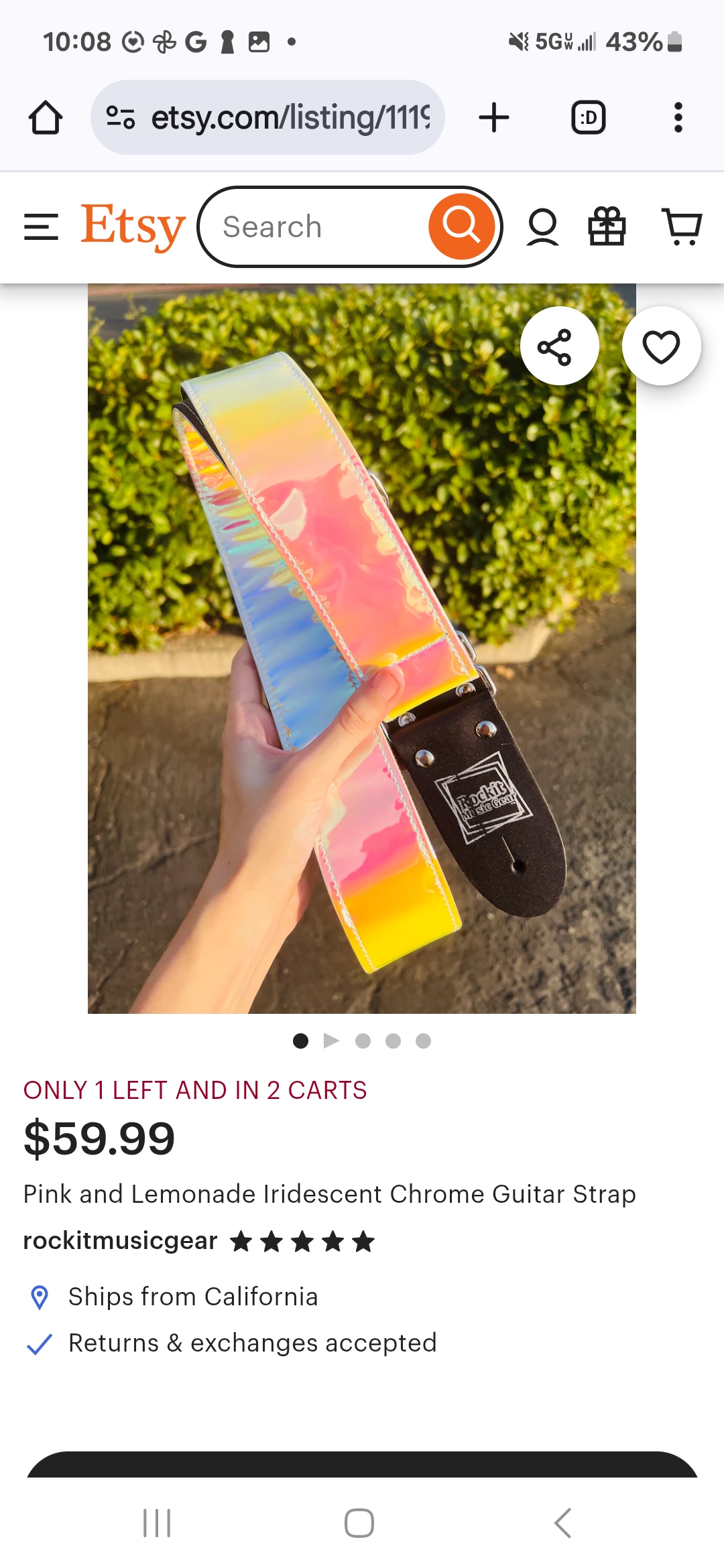Go to Etsy homepage logo
The height and width of the screenshot is (1568, 724).
click(133, 226)
